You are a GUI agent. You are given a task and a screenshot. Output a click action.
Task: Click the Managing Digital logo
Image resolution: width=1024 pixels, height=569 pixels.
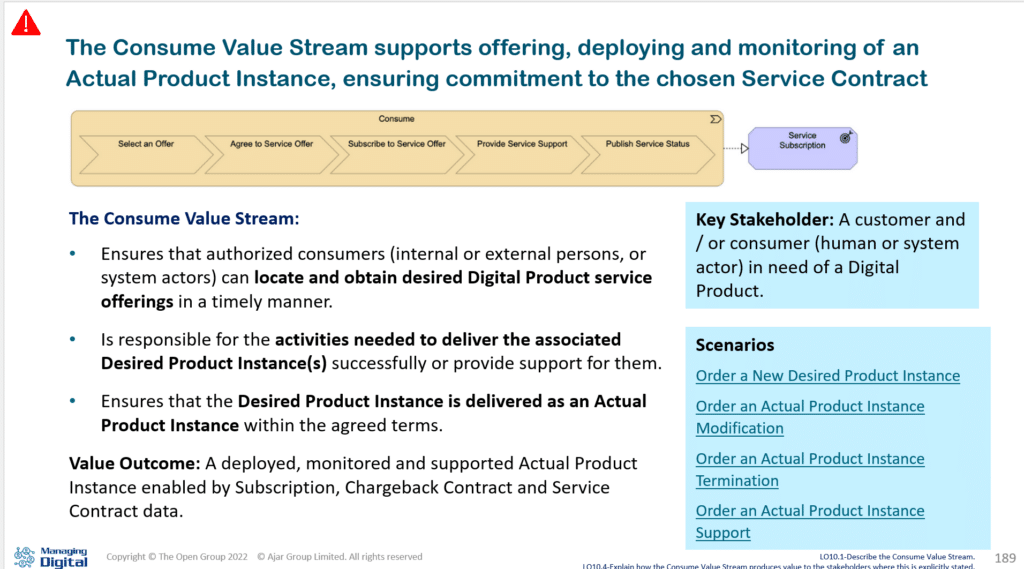click(51, 557)
